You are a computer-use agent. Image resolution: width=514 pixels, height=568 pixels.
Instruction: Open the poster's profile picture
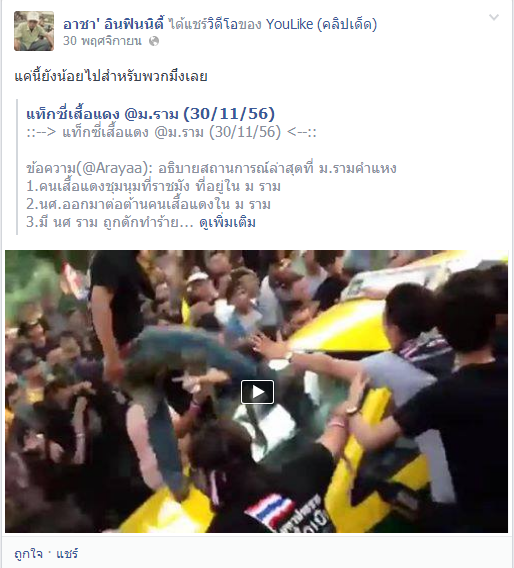[34, 31]
